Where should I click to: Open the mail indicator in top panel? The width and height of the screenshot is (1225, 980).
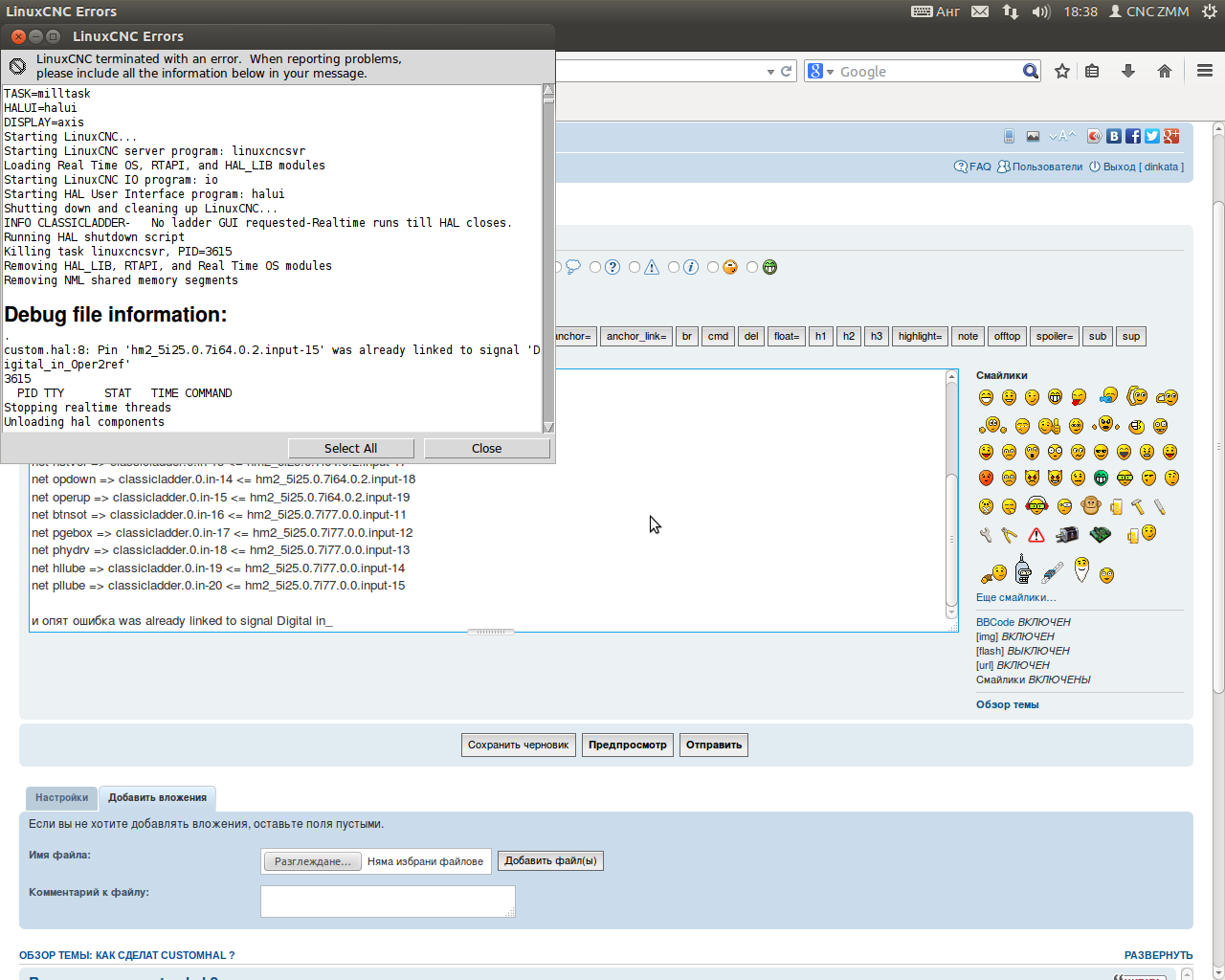click(x=980, y=11)
